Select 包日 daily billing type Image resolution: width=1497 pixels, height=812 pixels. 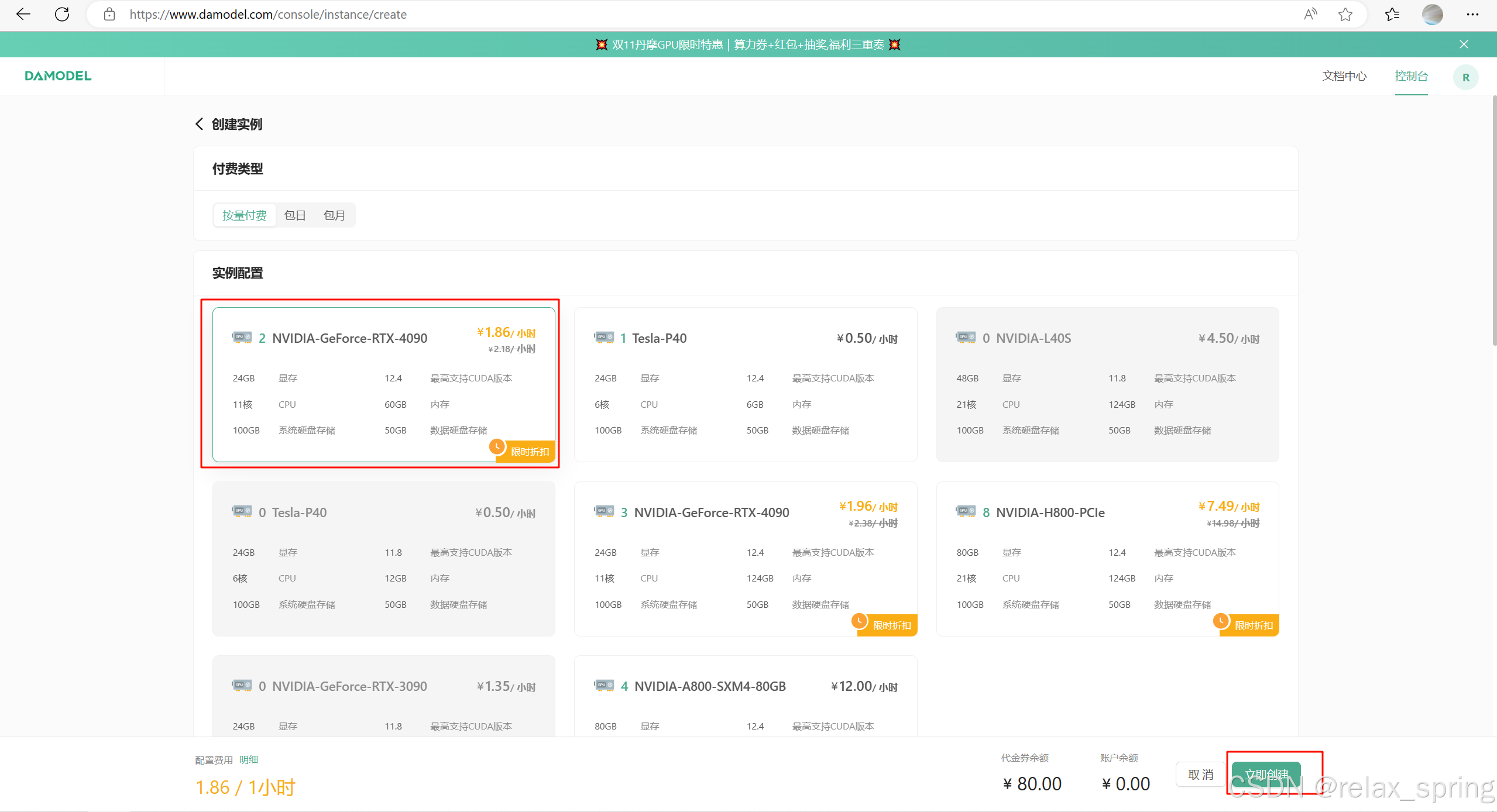click(x=295, y=215)
